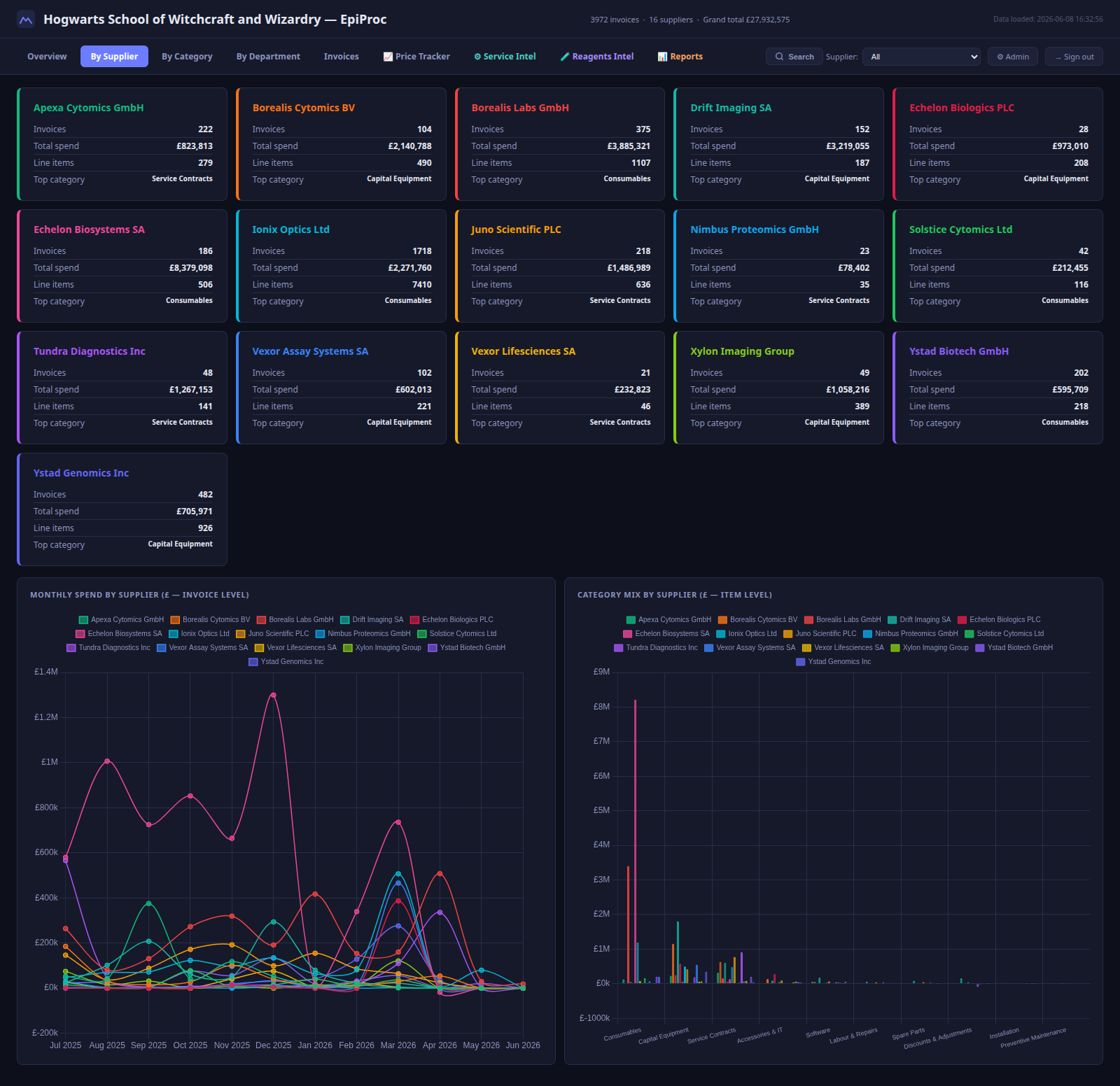Click Echelon Biosystems Aug 2025 data point
The height and width of the screenshot is (1086, 1120).
click(107, 761)
